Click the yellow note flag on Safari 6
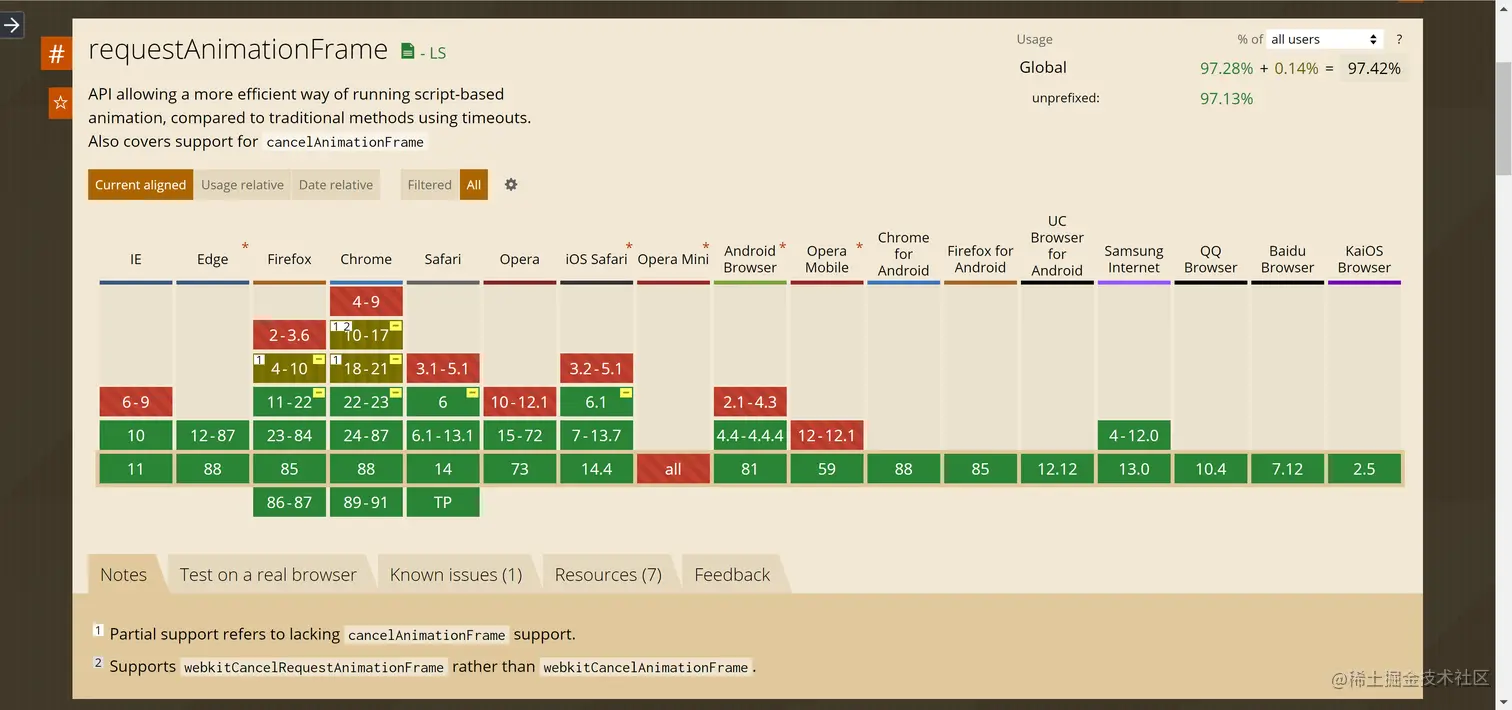The height and width of the screenshot is (710, 1512). [473, 394]
